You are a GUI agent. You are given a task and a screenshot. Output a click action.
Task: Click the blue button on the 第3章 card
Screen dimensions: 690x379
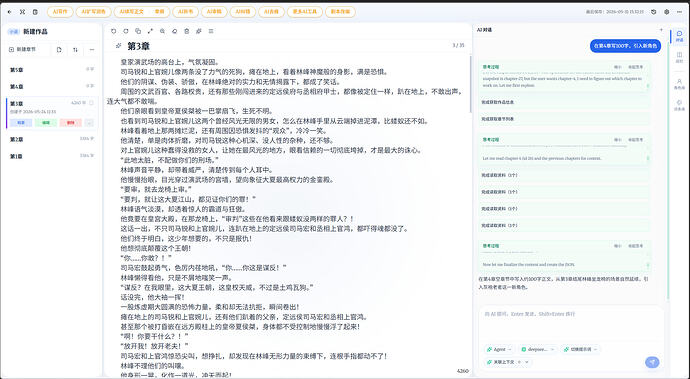pos(21,123)
